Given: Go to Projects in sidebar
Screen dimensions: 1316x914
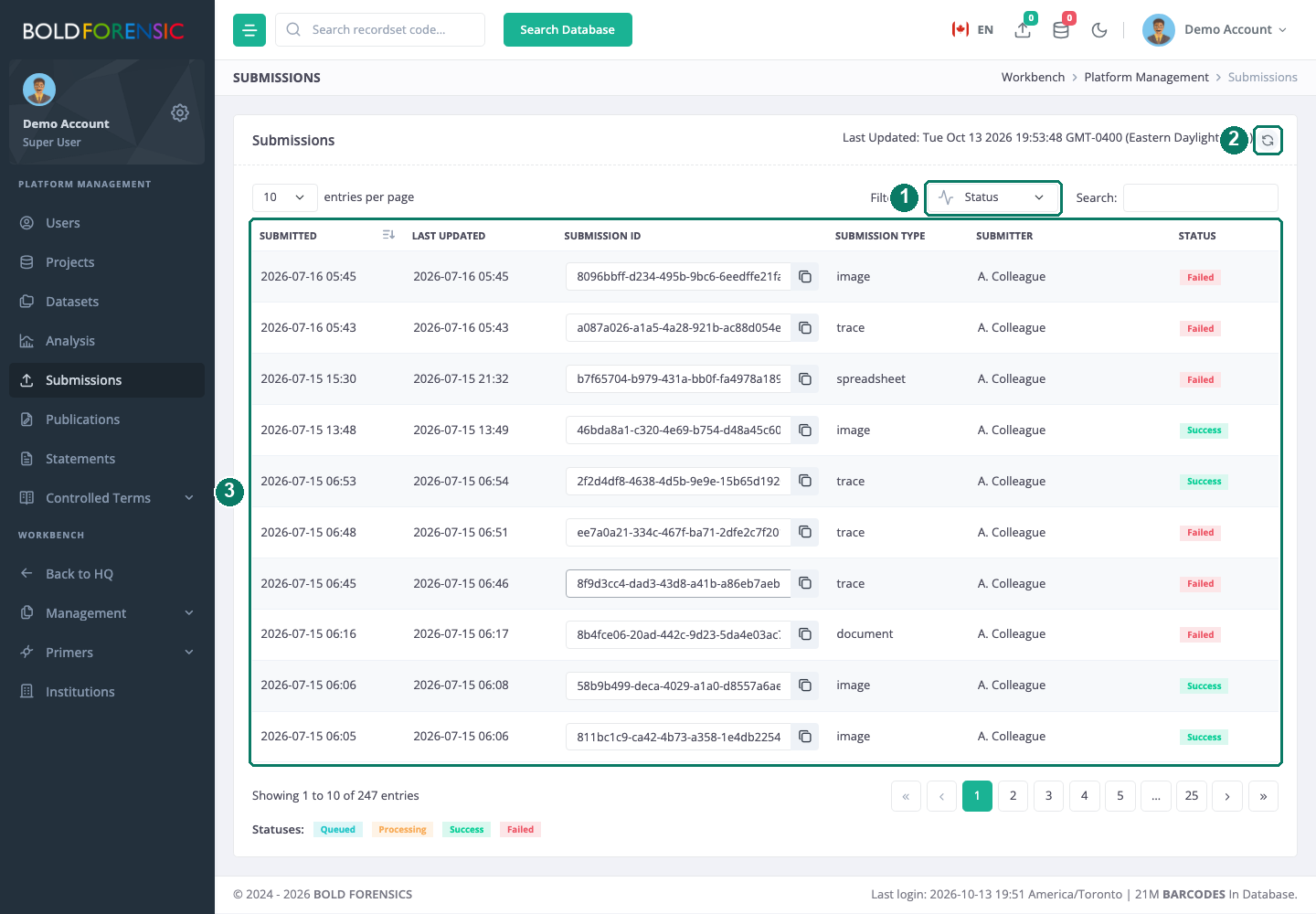Looking at the screenshot, I should coord(107,262).
